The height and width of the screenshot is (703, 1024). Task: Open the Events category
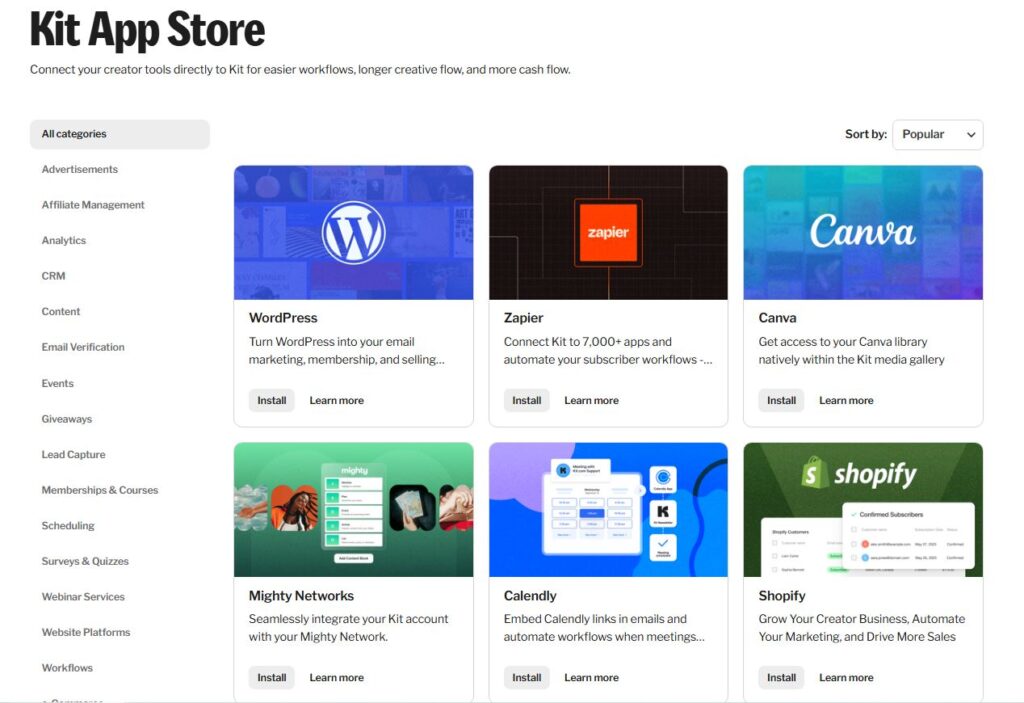click(x=57, y=384)
